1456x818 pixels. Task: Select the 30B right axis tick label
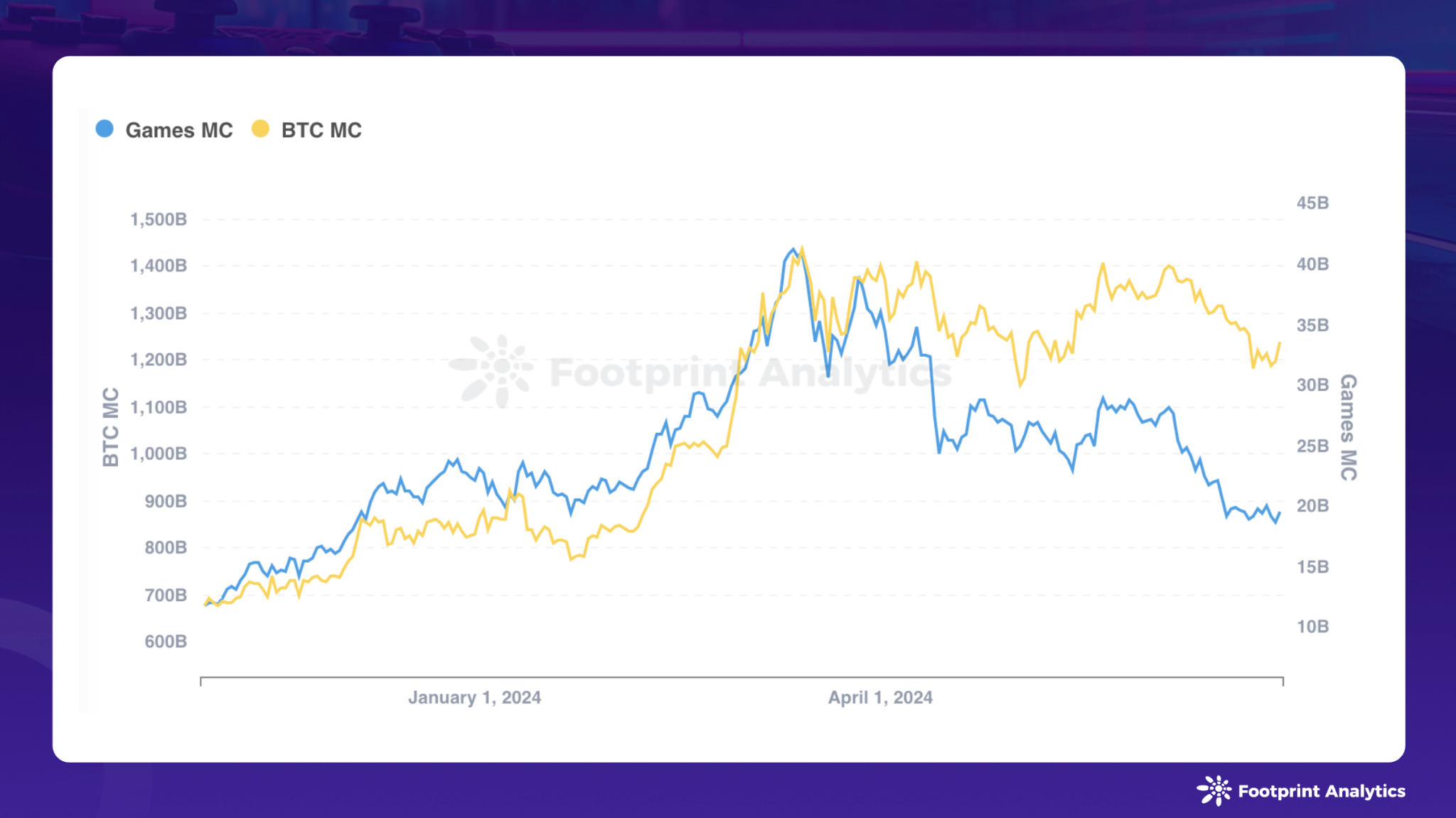tap(1312, 385)
